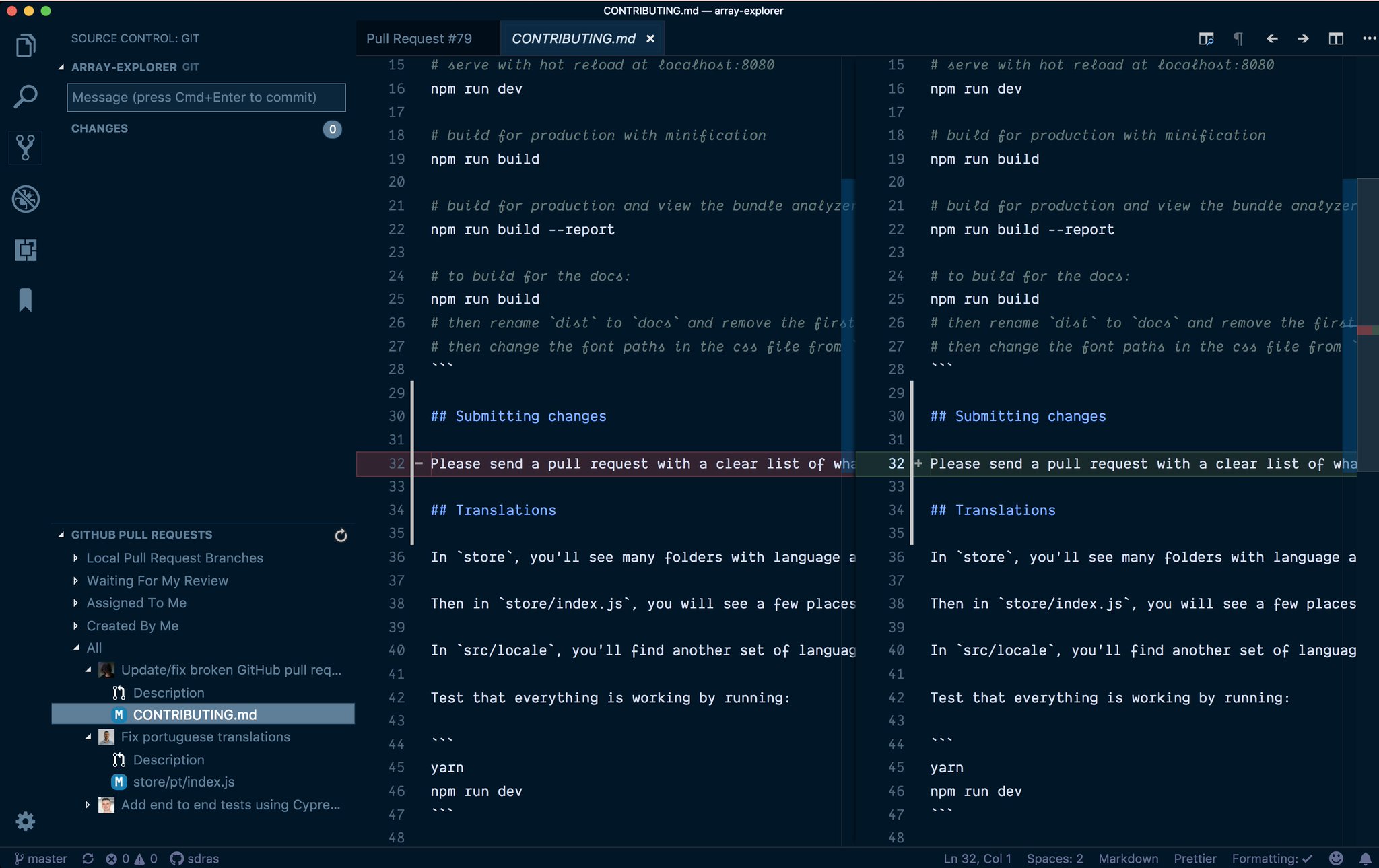Open the Explorer files icon
Image resolution: width=1379 pixels, height=868 pixels.
(x=26, y=45)
